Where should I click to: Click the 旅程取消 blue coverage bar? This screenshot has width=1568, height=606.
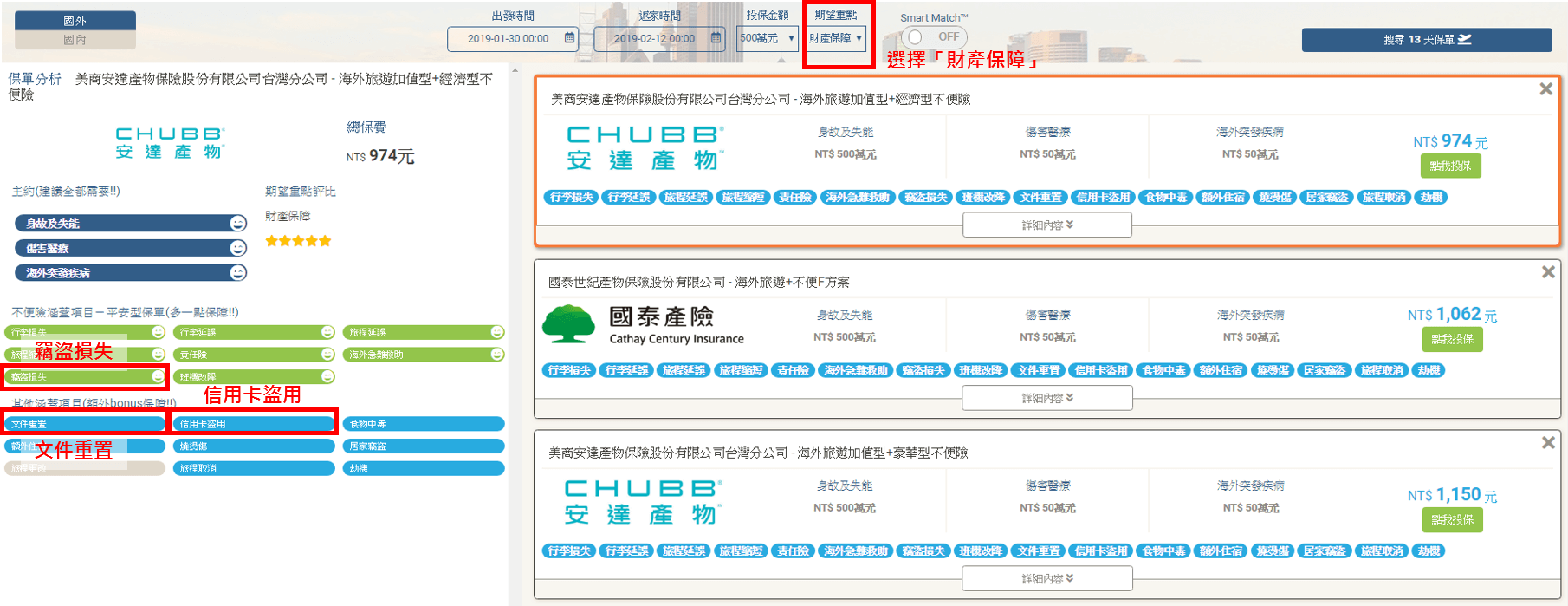point(255,468)
